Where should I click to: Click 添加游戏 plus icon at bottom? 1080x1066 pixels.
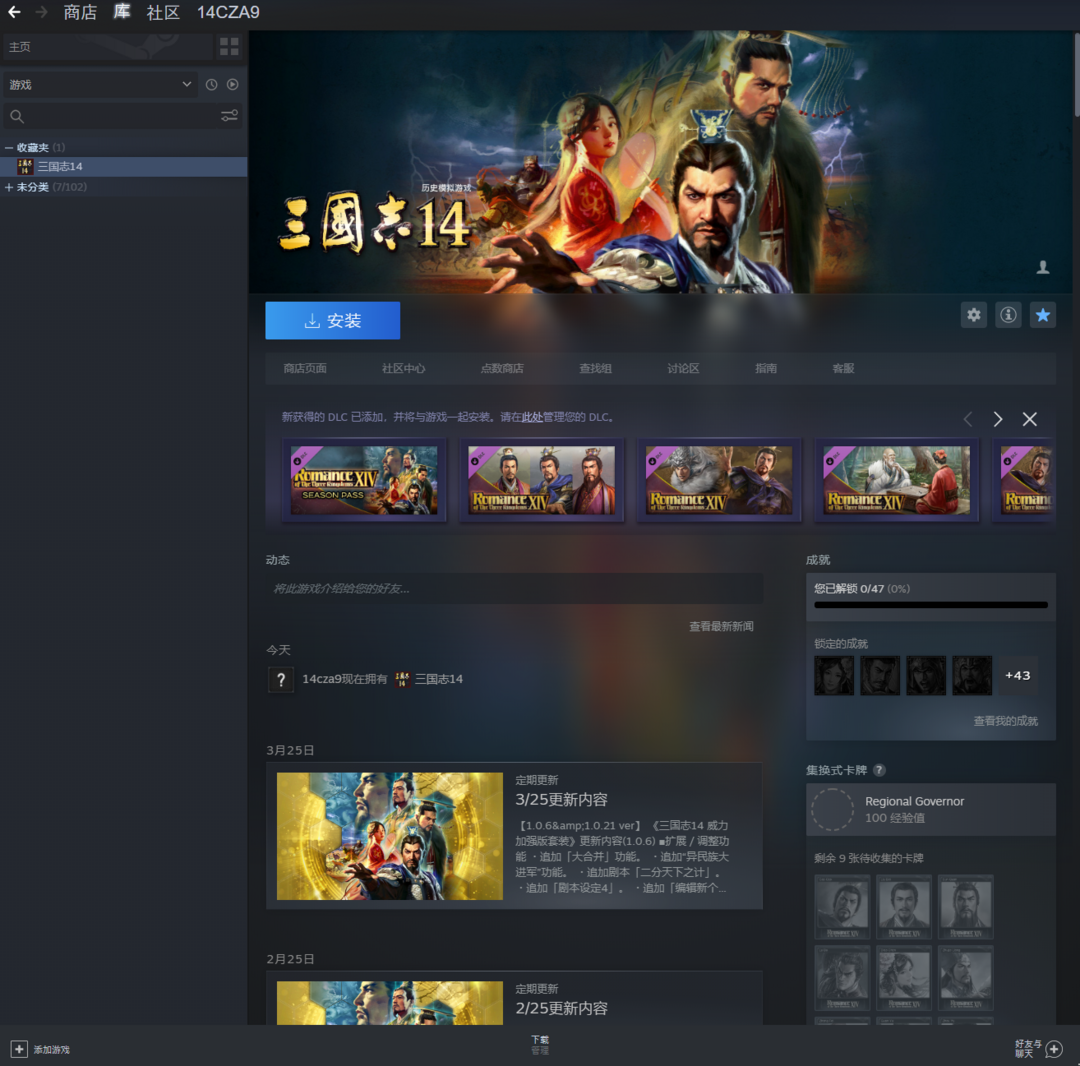19,1049
